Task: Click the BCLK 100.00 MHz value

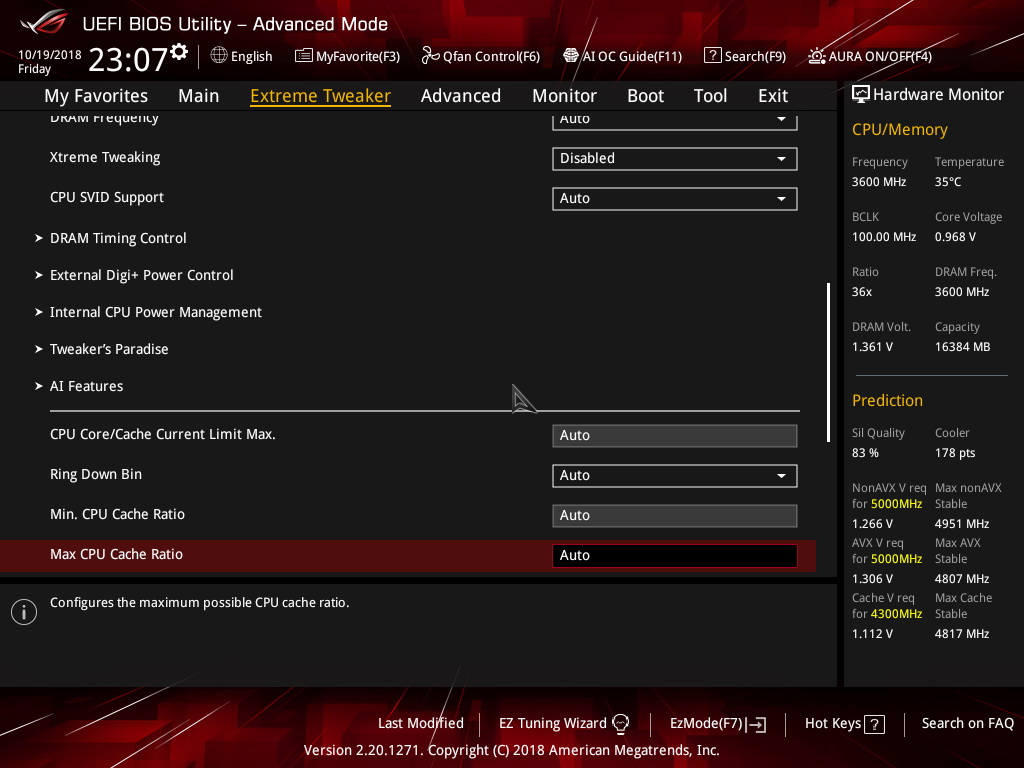Action: (884, 237)
